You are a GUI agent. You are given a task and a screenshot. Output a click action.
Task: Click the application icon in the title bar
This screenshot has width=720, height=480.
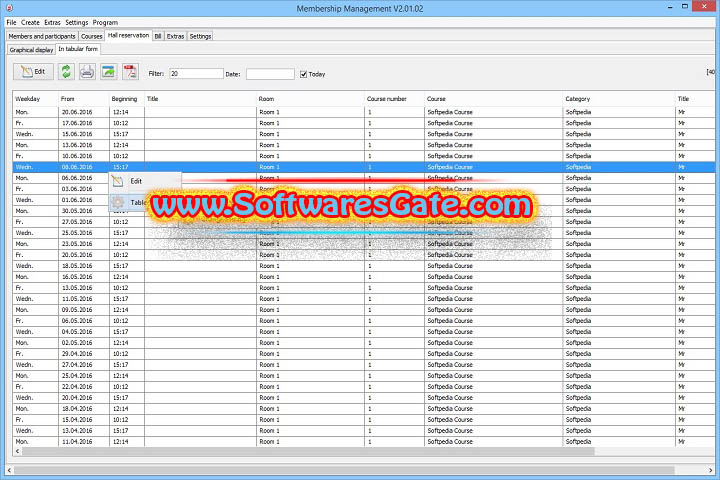(x=9, y=8)
